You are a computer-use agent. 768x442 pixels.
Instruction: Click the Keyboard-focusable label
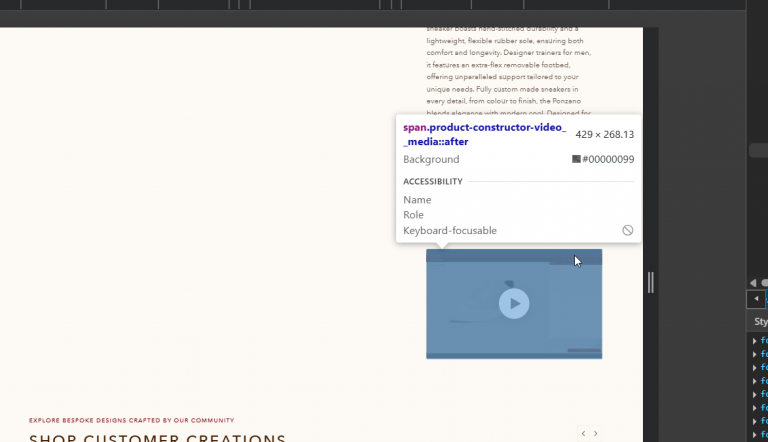click(x=450, y=230)
